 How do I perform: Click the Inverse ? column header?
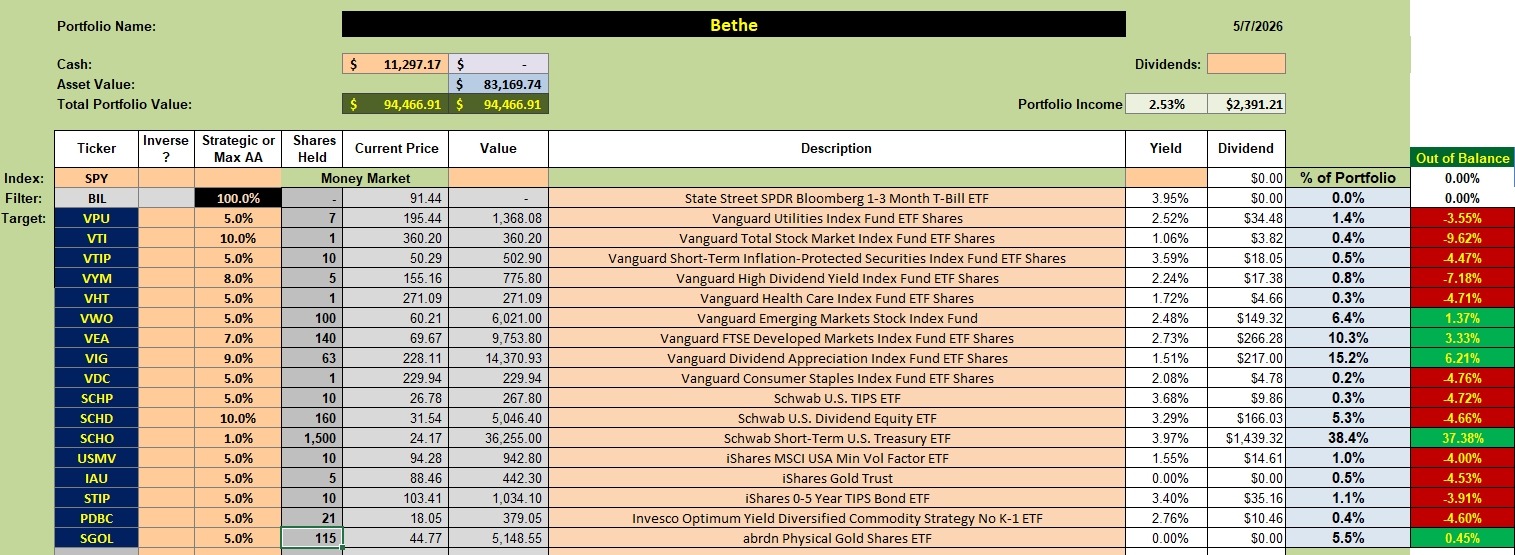pos(166,148)
